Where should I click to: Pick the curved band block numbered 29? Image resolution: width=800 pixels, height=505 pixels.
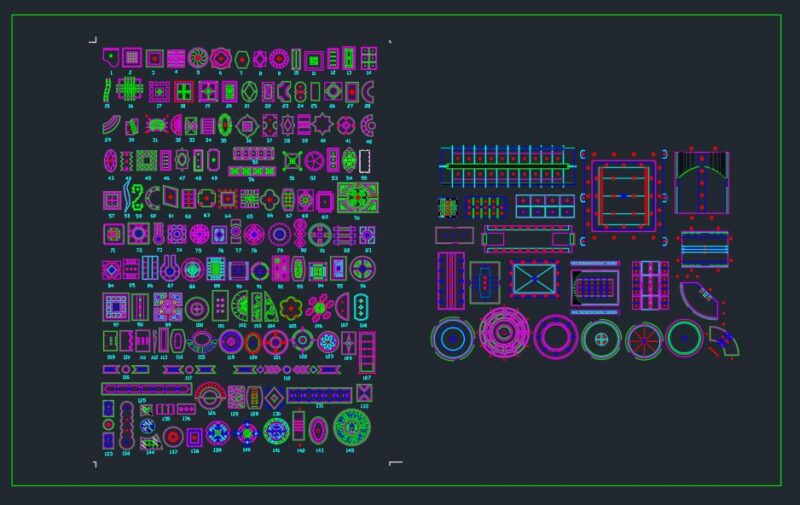click(110, 124)
